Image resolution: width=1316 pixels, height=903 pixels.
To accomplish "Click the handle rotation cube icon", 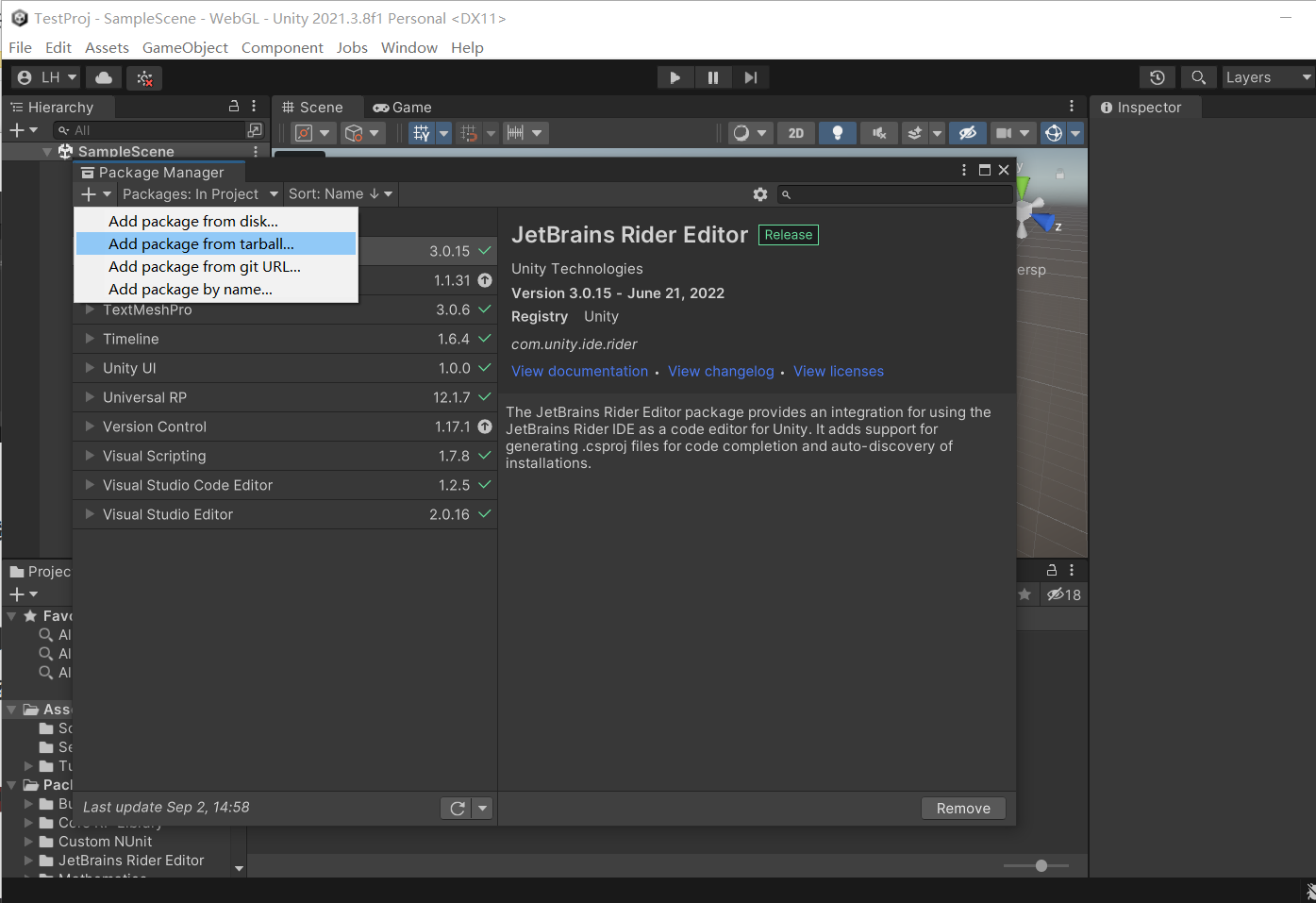I will (354, 133).
